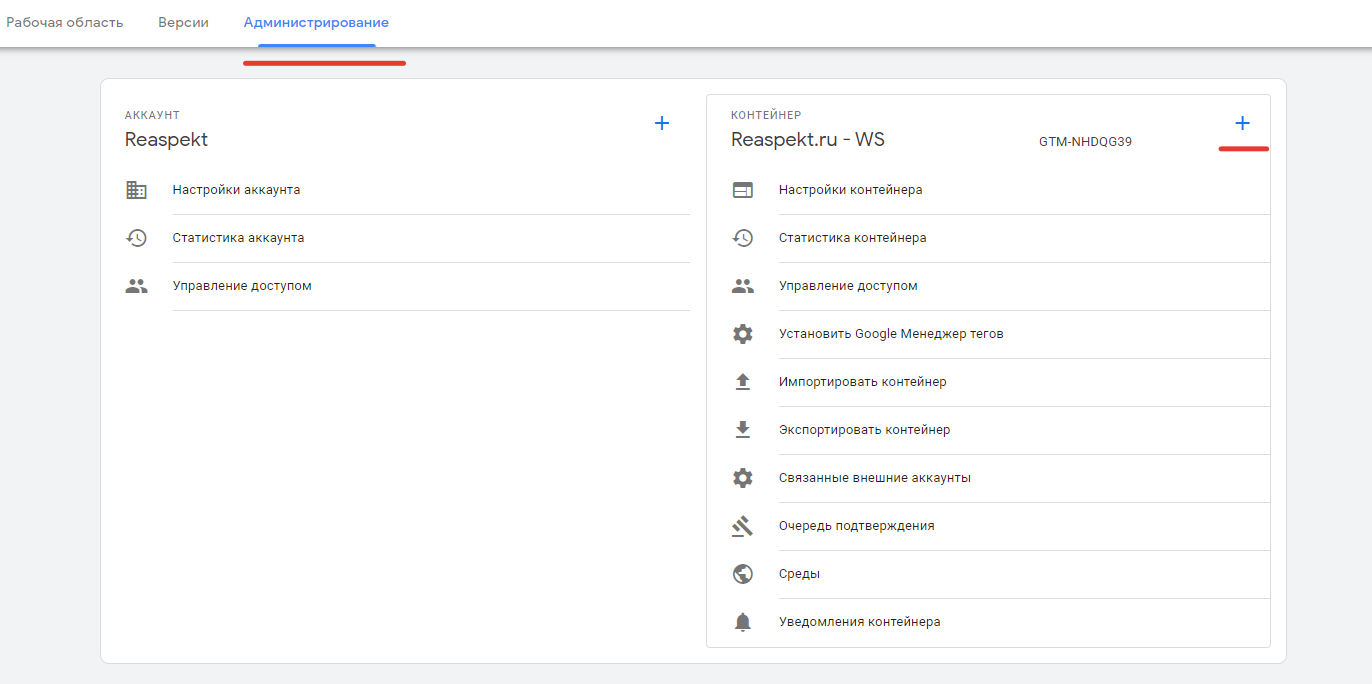This screenshot has height=684, width=1372.
Task: Open Связанные внешние аккаунты
Action: tap(874, 478)
